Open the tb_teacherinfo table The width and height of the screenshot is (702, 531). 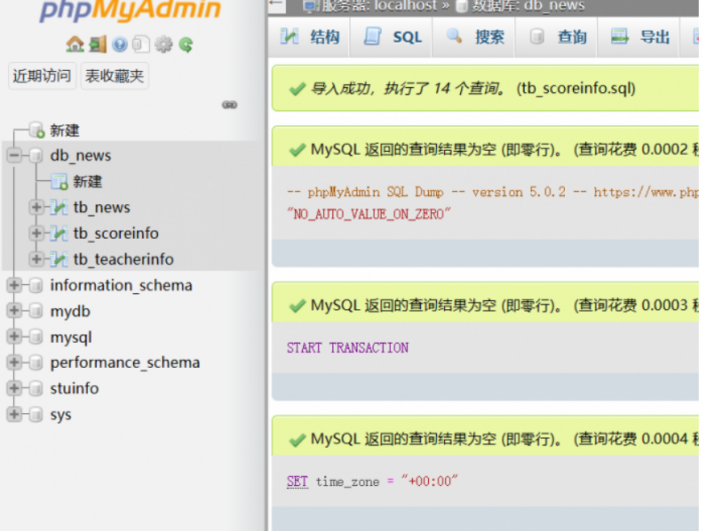[124, 259]
